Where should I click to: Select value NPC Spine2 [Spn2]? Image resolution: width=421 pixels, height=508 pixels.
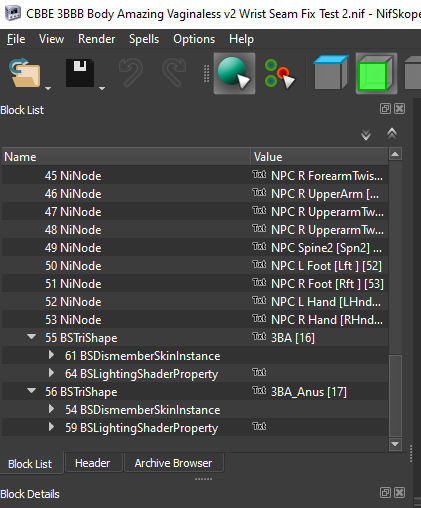[x=326, y=248]
